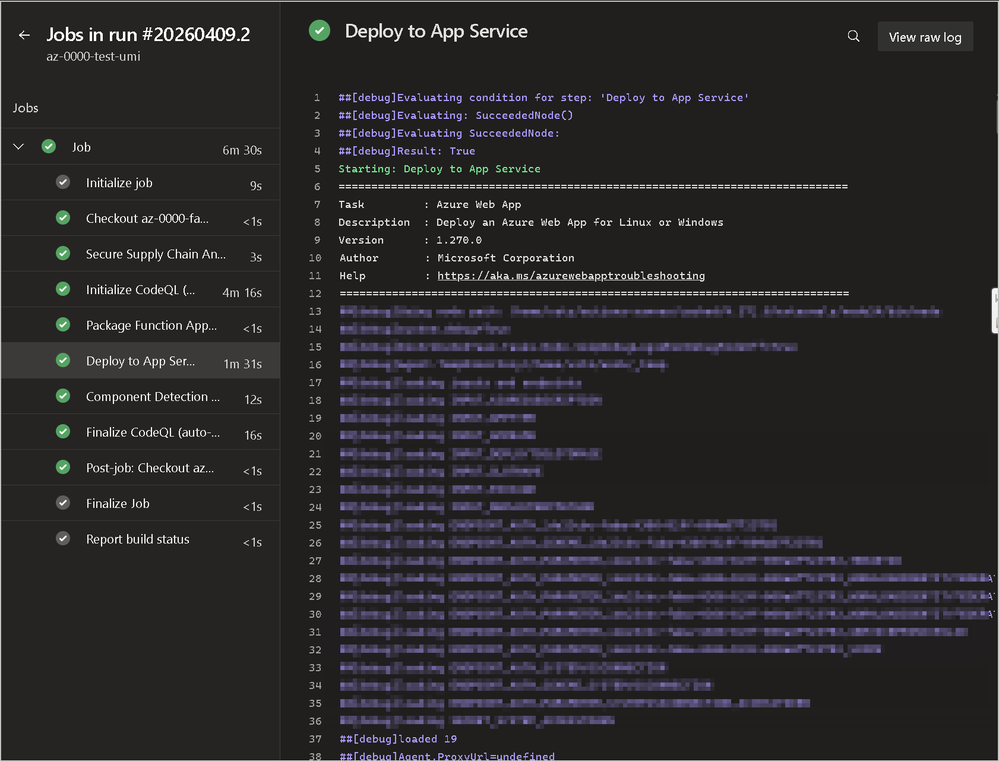Select the Secure Supply Chain Analysis step
Viewport: 999px width, 761px height.
[x=155, y=254]
